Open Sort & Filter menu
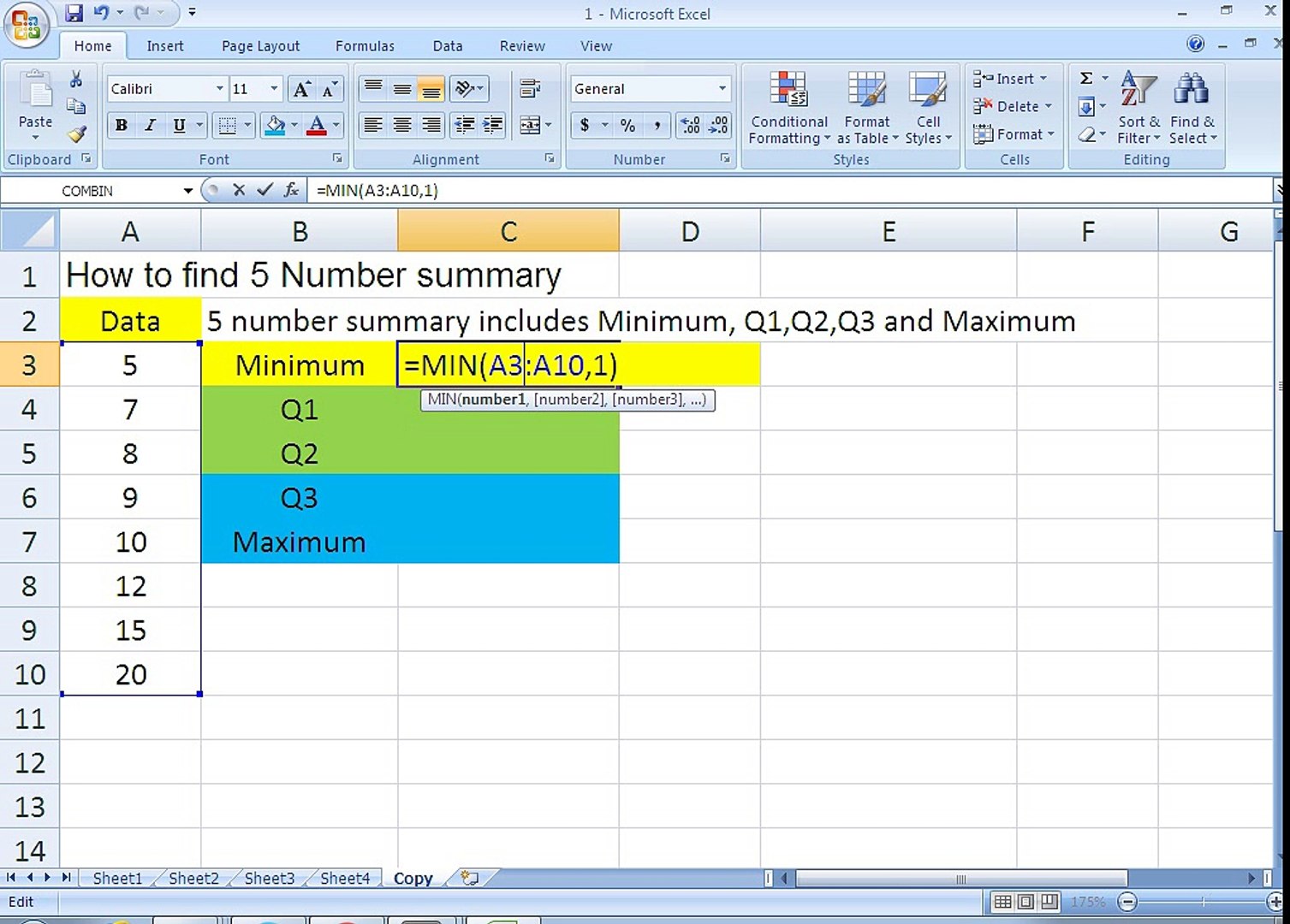Image resolution: width=1290 pixels, height=924 pixels. click(x=1138, y=108)
